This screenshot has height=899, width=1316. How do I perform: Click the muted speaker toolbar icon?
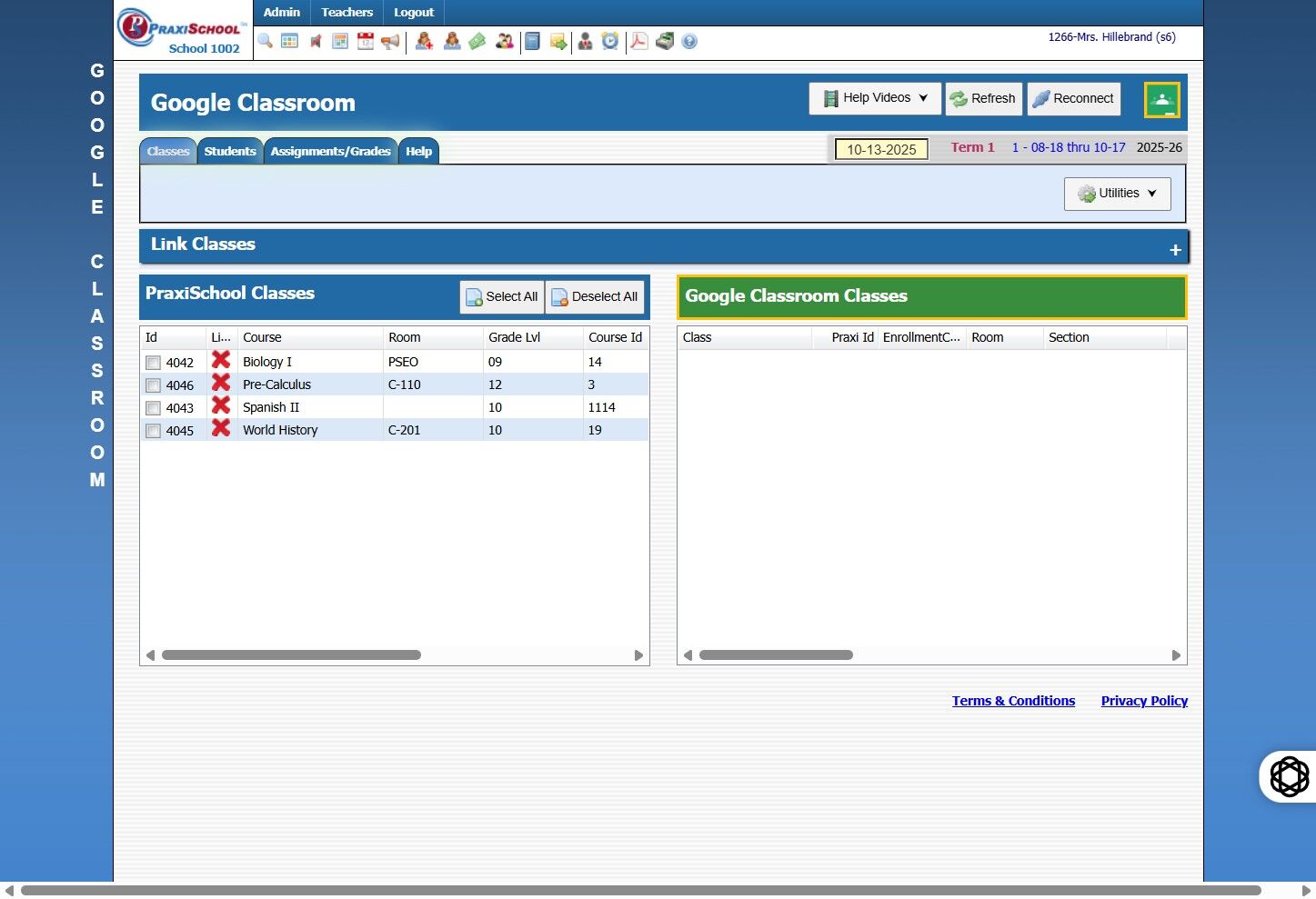tap(316, 41)
